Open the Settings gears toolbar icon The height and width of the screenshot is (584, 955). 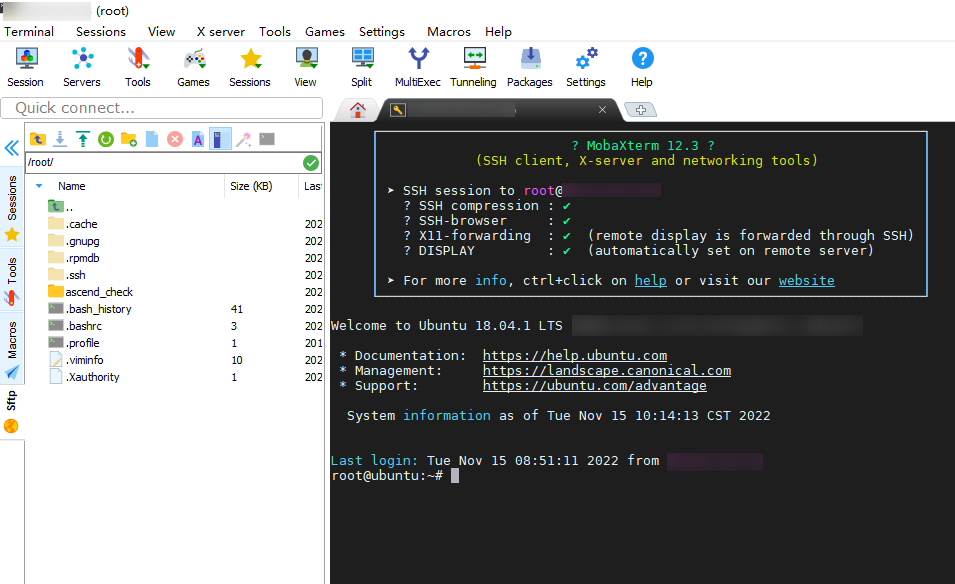click(586, 67)
